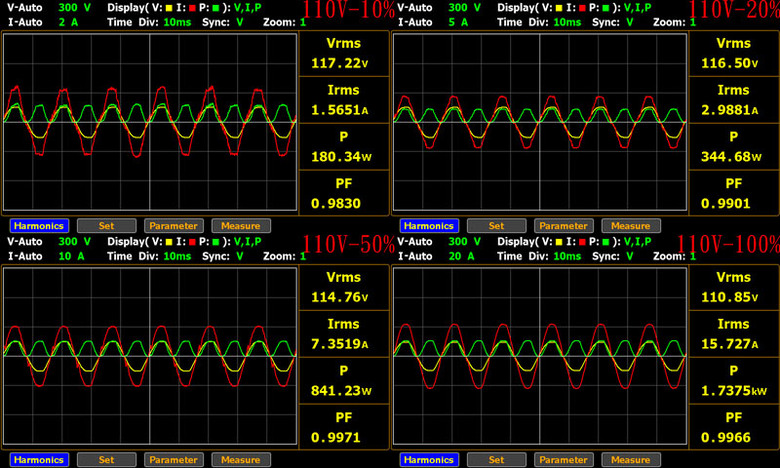Viewport: 780px width, 468px height.
Task: Click Irms value 7.3519A
Action: (x=340, y=344)
